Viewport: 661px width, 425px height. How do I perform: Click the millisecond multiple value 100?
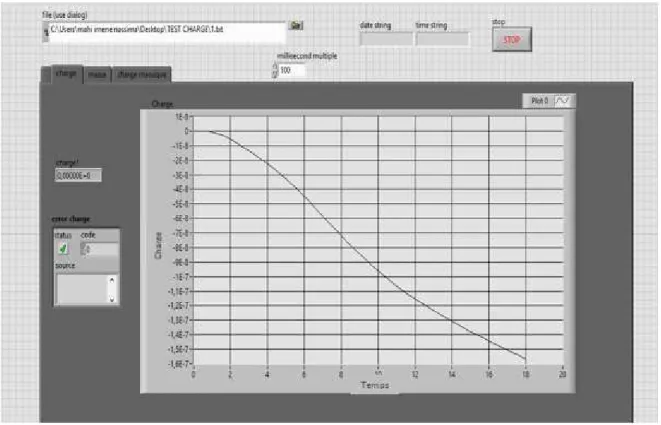pyautogui.click(x=291, y=70)
